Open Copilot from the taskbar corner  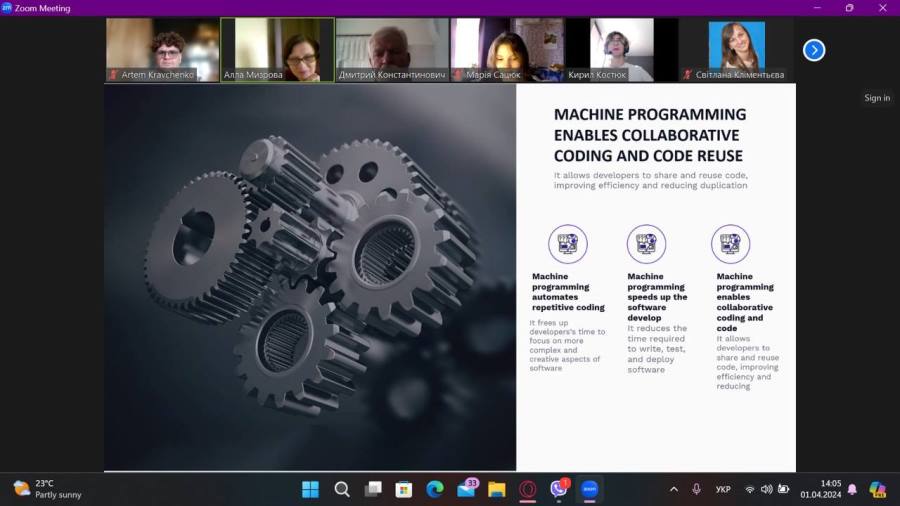point(878,489)
